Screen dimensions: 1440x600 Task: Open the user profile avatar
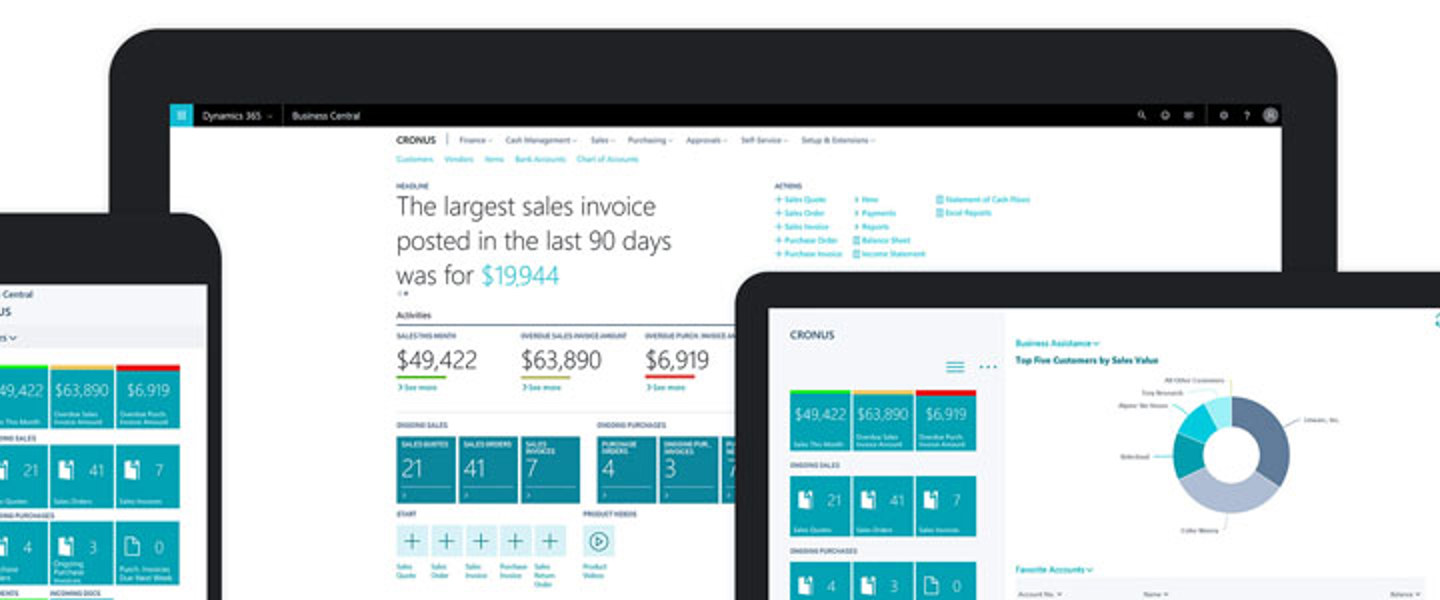[x=1270, y=116]
